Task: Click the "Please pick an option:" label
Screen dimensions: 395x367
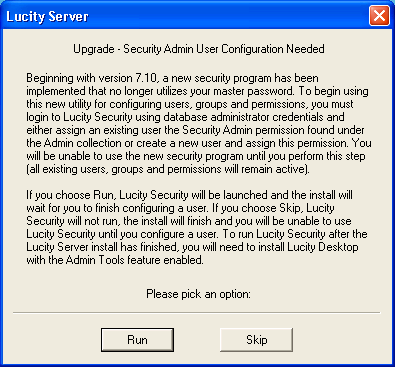Action: [198, 294]
